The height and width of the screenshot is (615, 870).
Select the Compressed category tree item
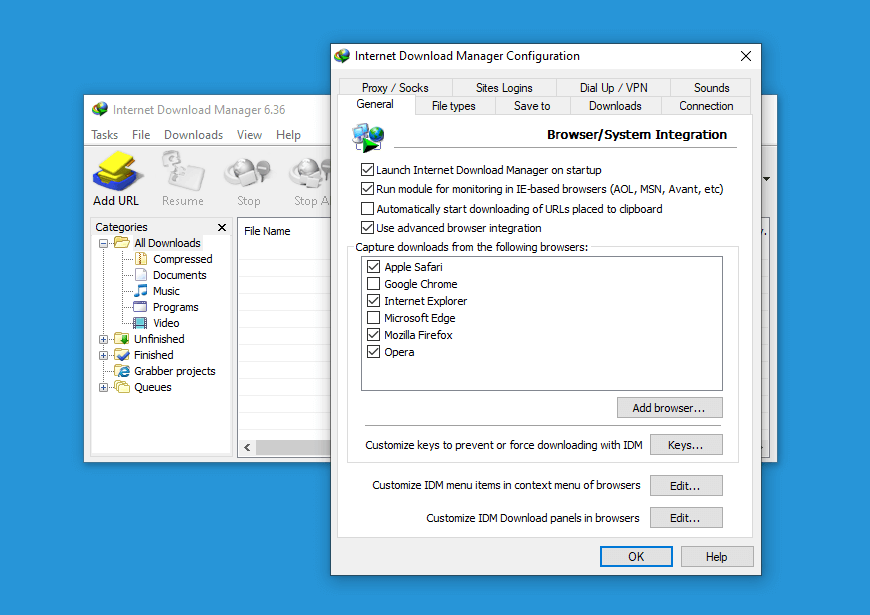pos(183,259)
